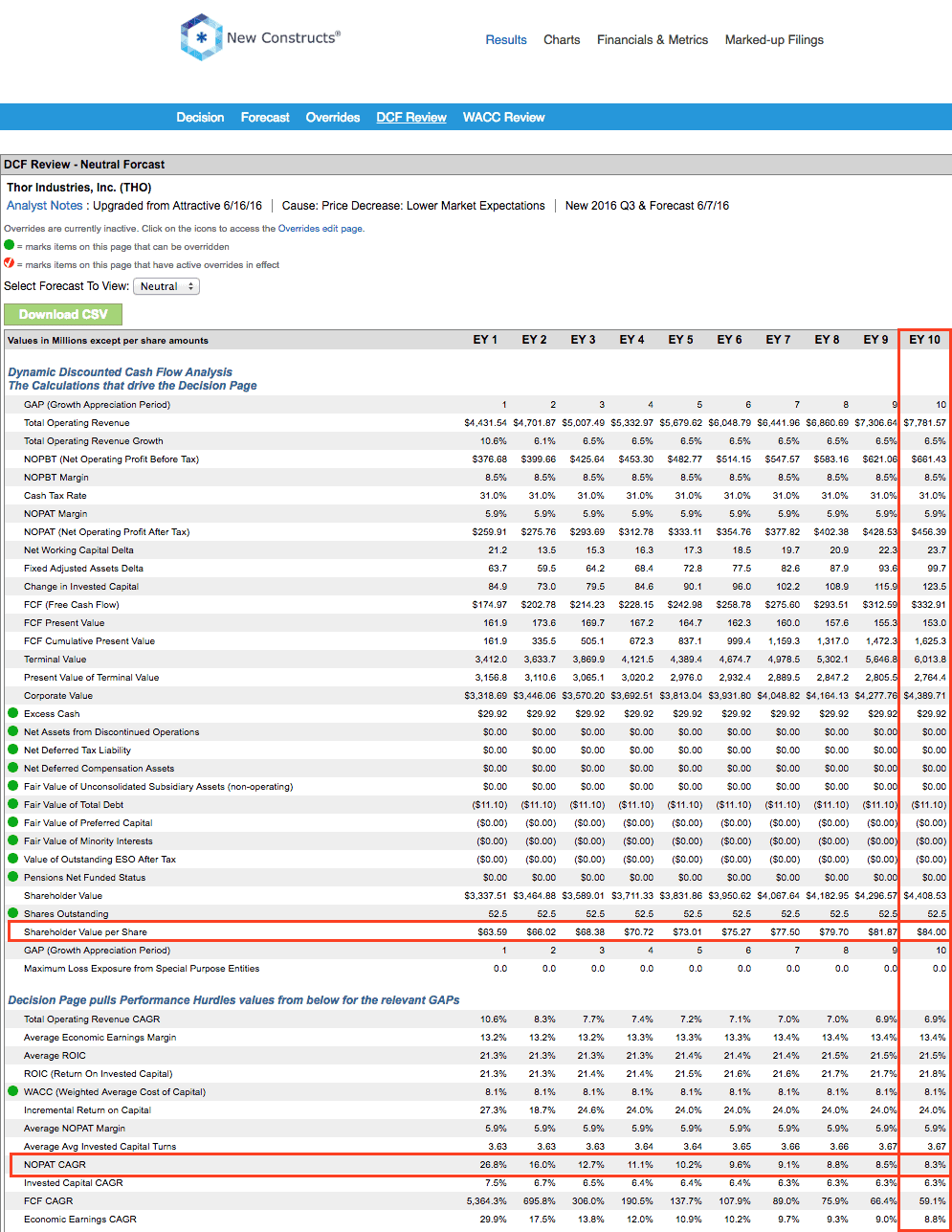The width and height of the screenshot is (952, 1232).
Task: Switch to the Decision tab
Action: pyautogui.click(x=200, y=117)
